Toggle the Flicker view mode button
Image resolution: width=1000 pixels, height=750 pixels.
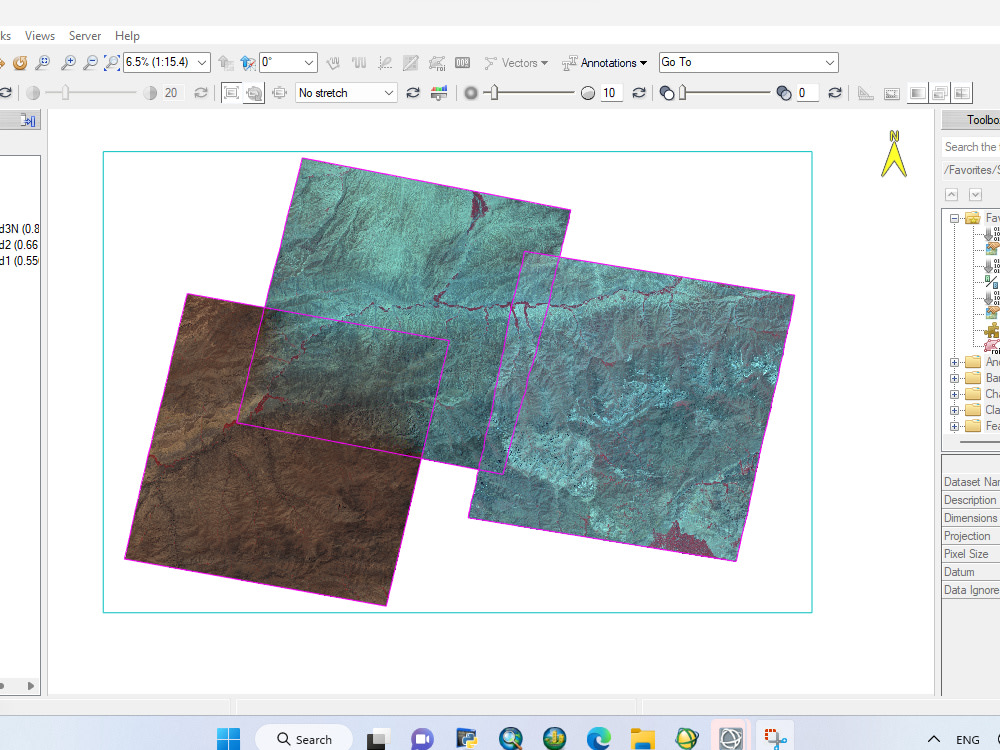(x=939, y=93)
